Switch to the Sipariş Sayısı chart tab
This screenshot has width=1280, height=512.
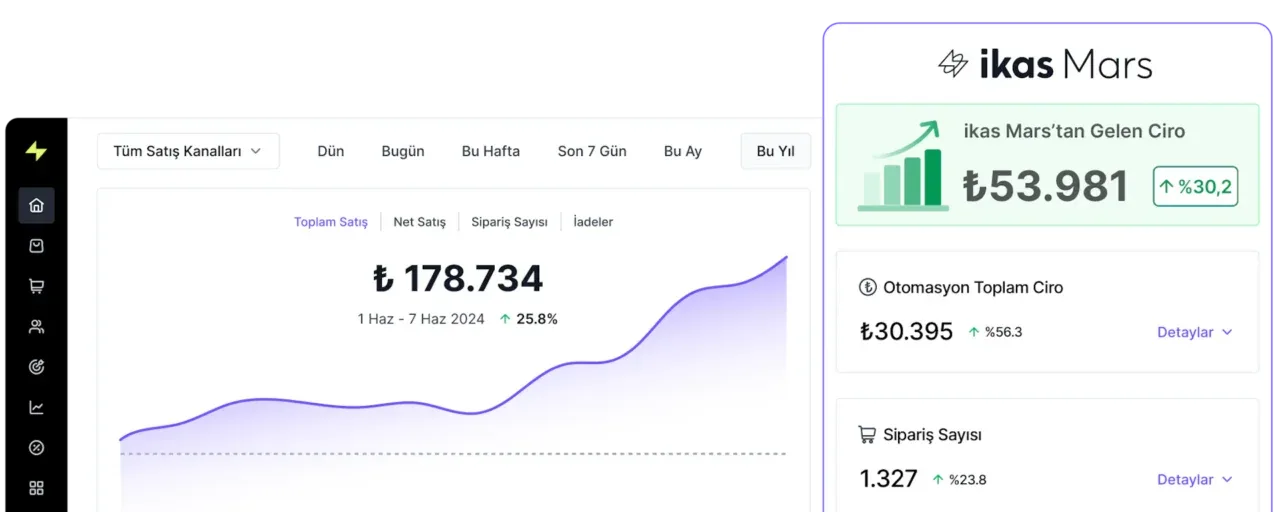click(510, 222)
